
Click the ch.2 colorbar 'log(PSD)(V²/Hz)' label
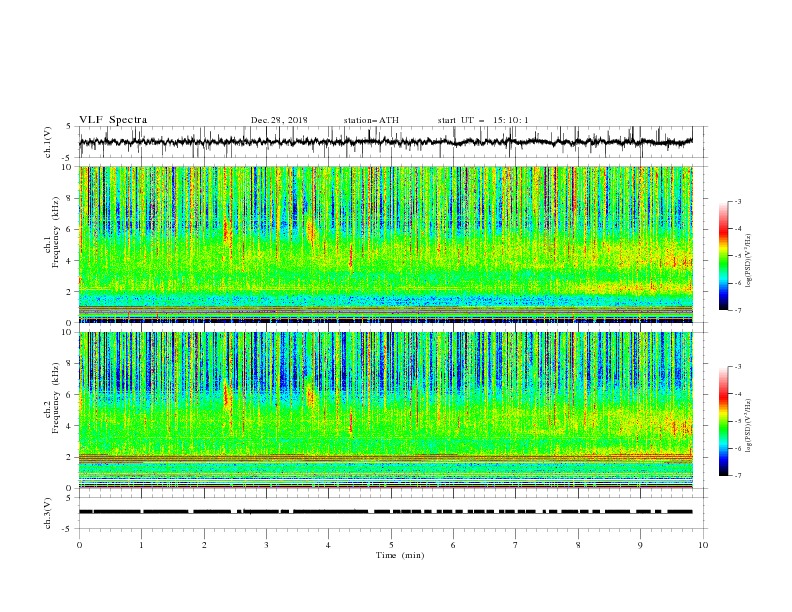(x=749, y=426)
